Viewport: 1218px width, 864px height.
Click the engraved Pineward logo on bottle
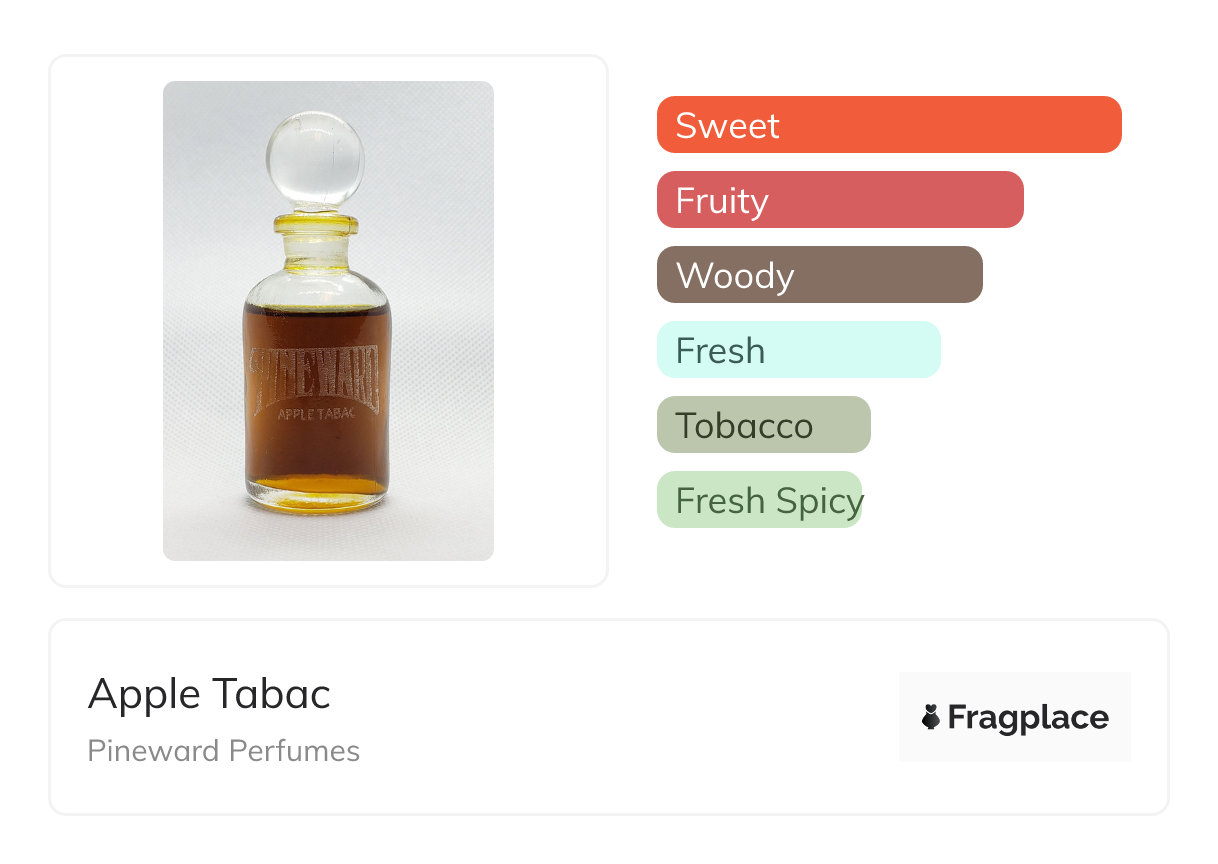coord(316,375)
